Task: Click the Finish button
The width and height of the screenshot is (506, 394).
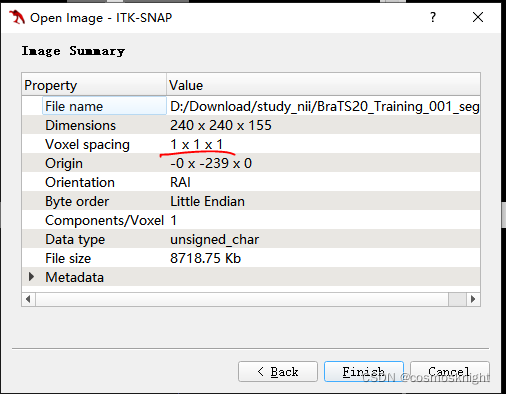Action: pos(364,371)
